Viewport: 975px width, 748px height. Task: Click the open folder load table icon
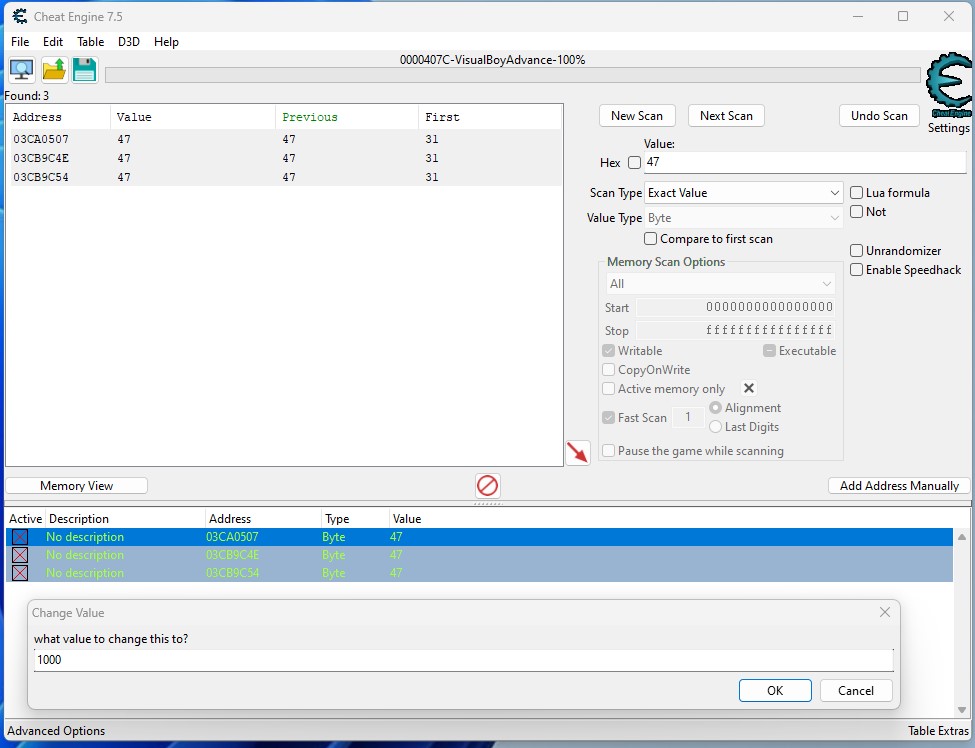coord(54,70)
